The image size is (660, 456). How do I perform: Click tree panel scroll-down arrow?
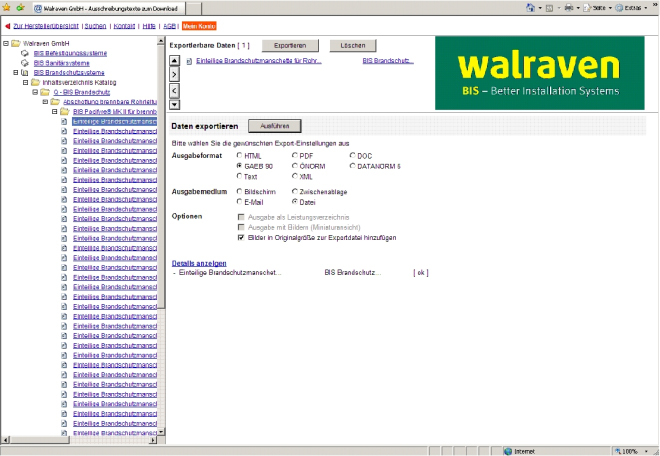click(161, 432)
